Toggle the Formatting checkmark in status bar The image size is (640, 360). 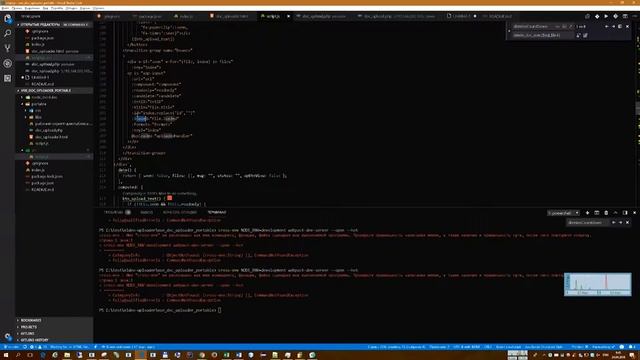[x=603, y=347]
